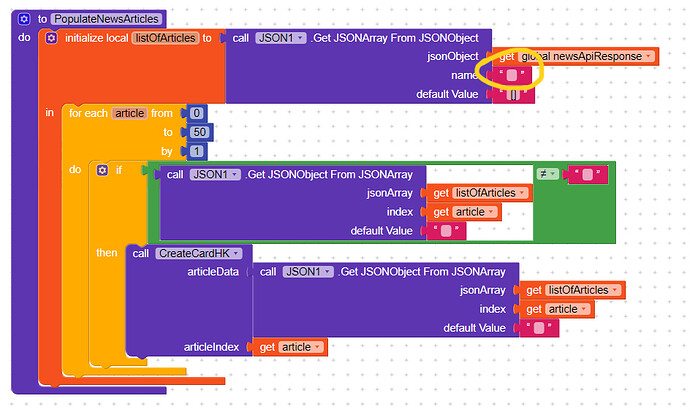Open mutator gear on the if block
This screenshot has width=690, height=412.
pos(102,170)
